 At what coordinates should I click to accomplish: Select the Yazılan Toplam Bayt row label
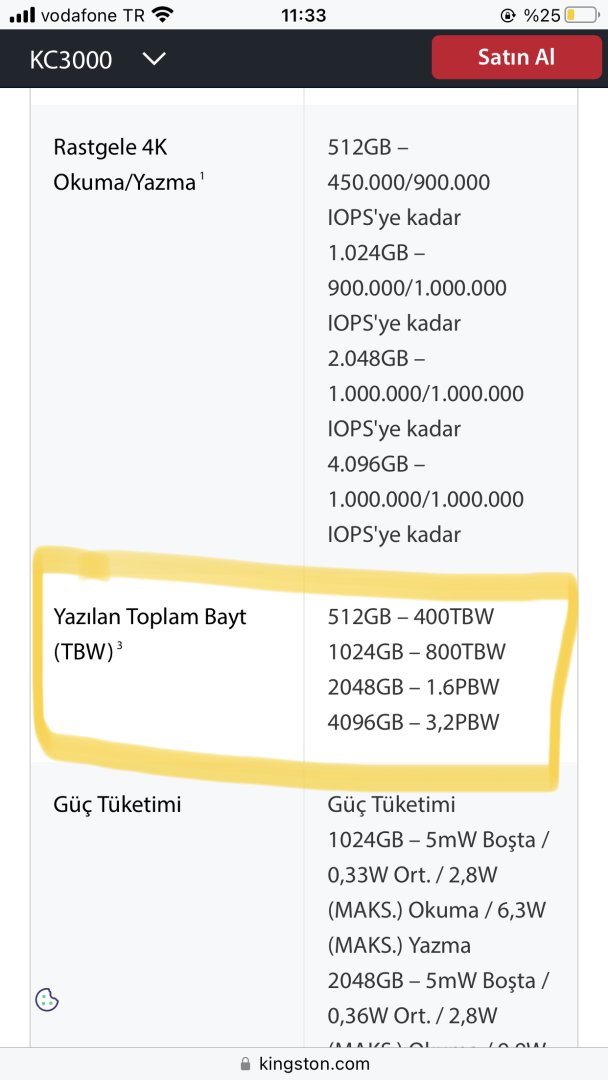coord(149,616)
